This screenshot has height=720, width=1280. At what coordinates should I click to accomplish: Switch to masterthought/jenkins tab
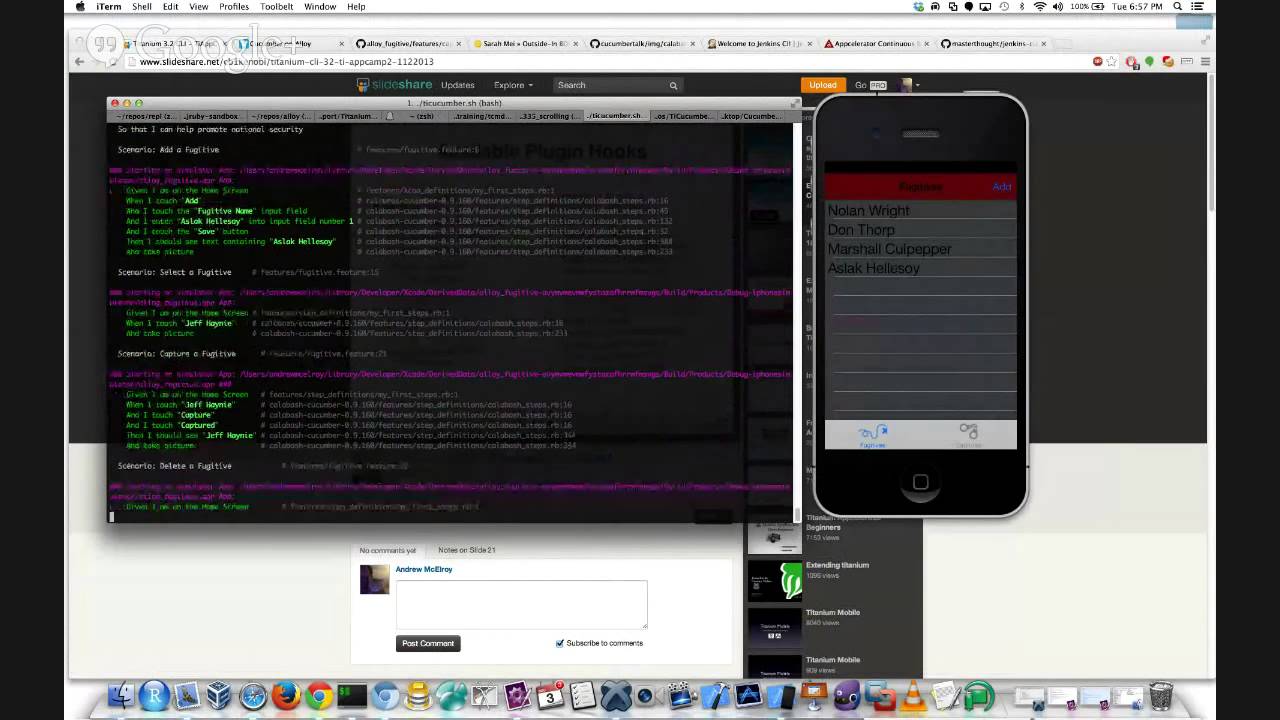[x=993, y=44]
